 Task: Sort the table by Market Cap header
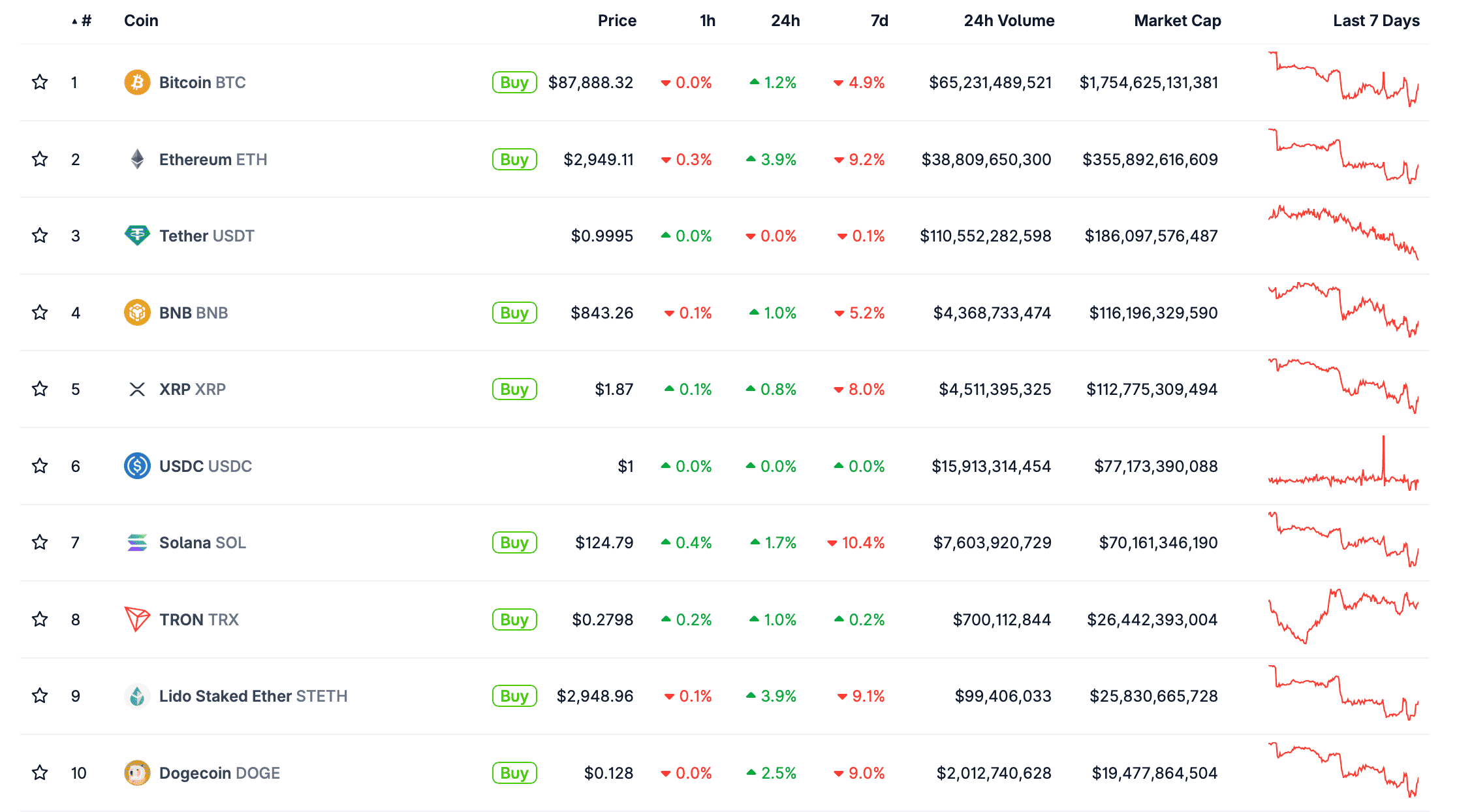1177,21
